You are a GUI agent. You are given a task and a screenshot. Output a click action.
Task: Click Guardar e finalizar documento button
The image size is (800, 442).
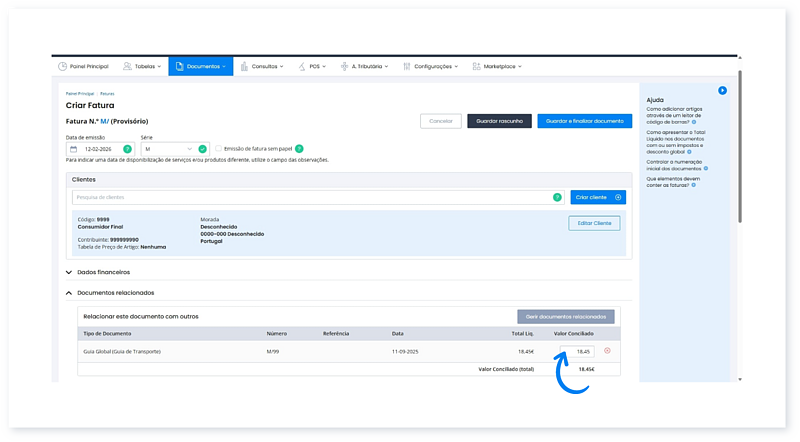584,121
